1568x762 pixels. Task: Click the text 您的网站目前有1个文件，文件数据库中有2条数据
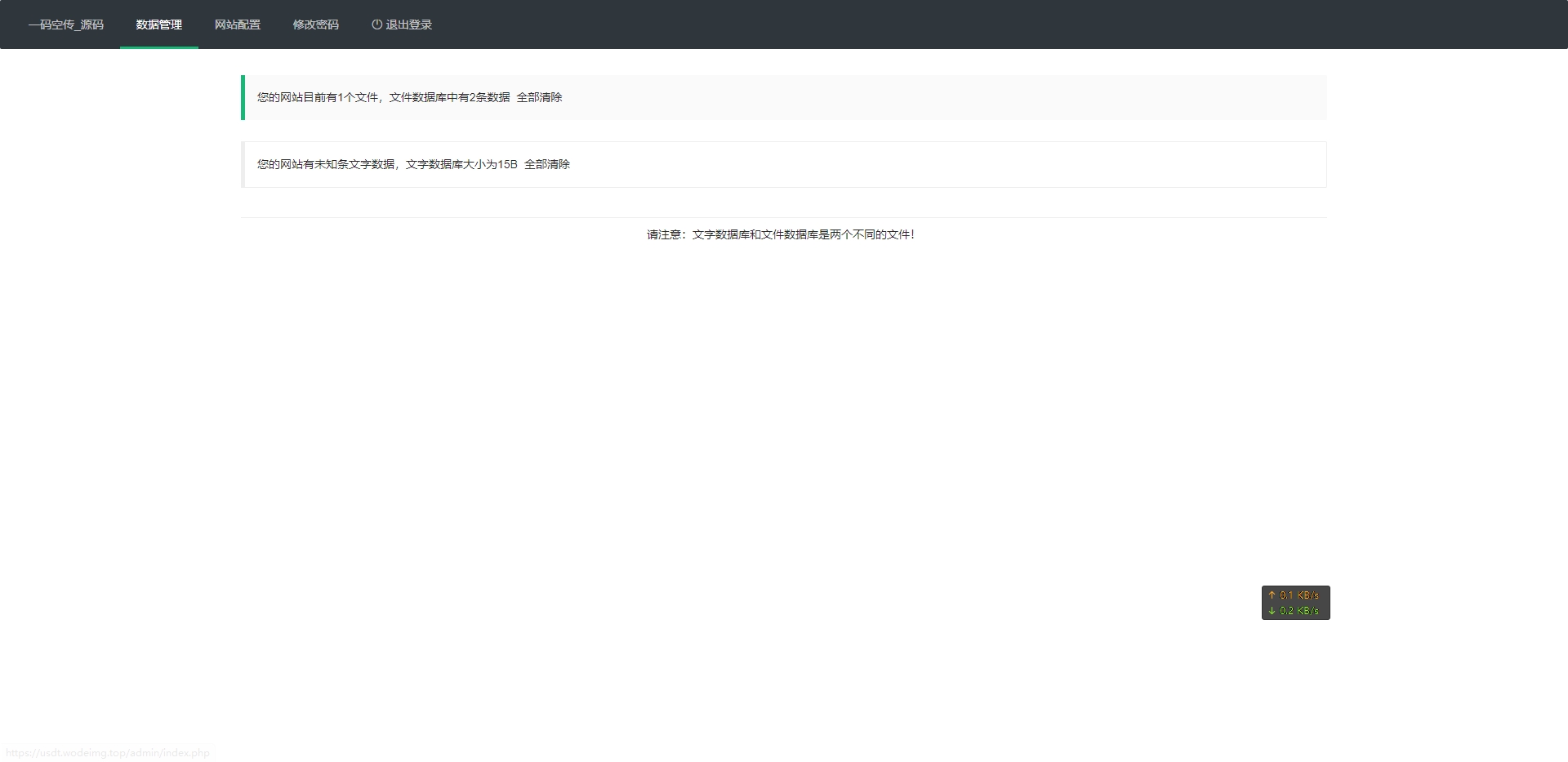(383, 97)
